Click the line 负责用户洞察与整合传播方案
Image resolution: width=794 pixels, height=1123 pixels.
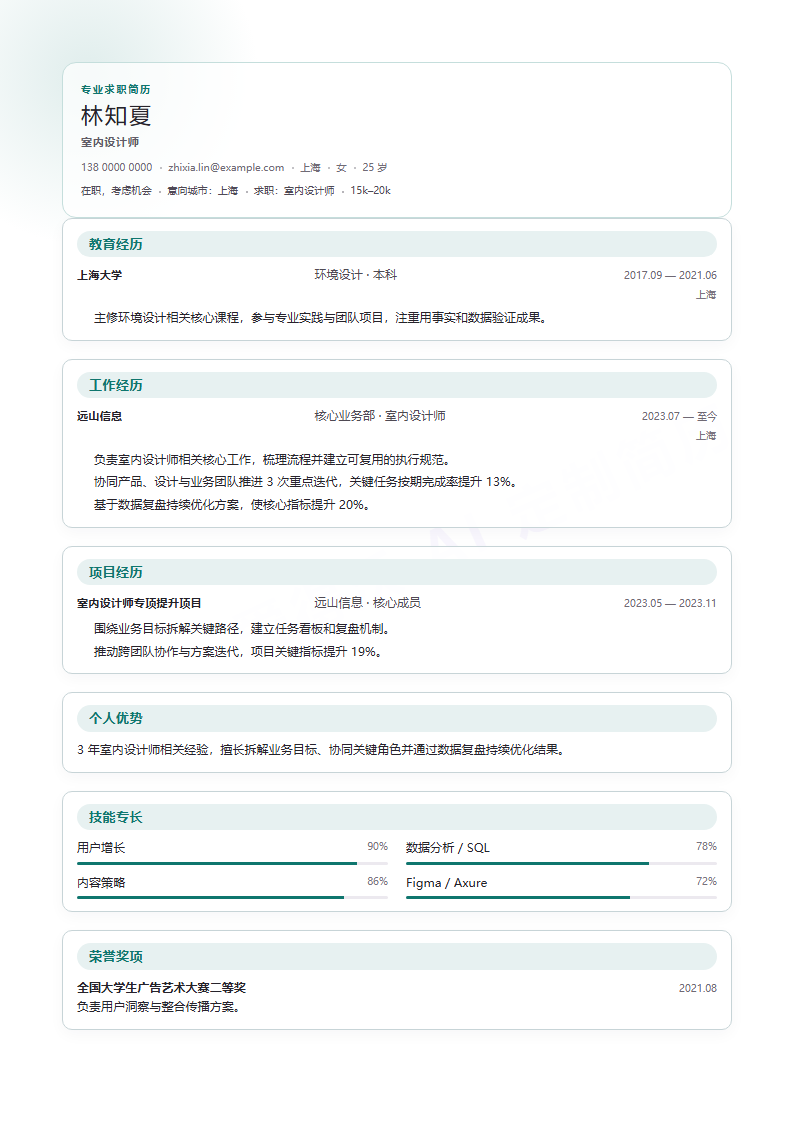[159, 1007]
